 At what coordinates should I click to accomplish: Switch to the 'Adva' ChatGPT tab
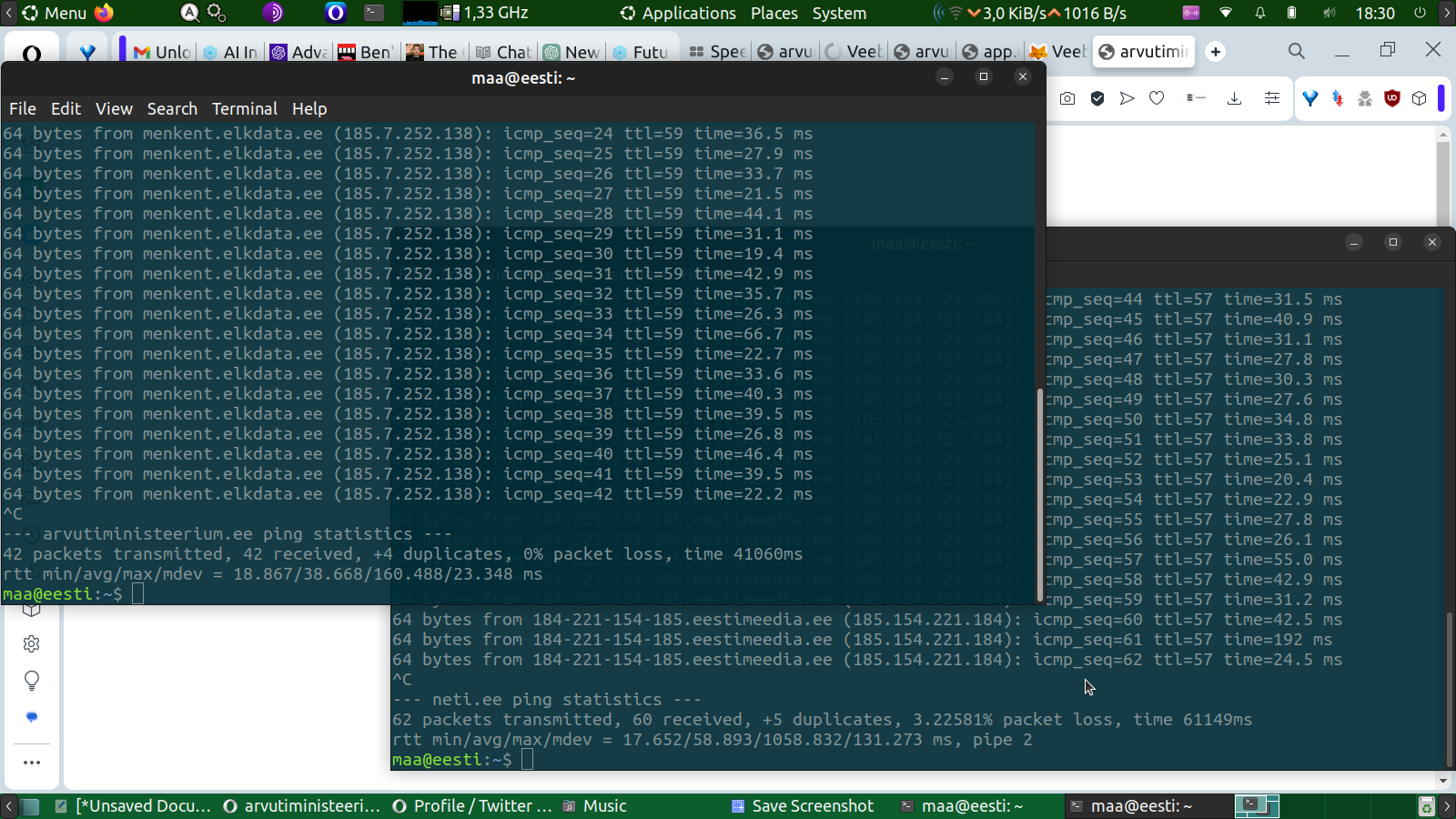(298, 52)
